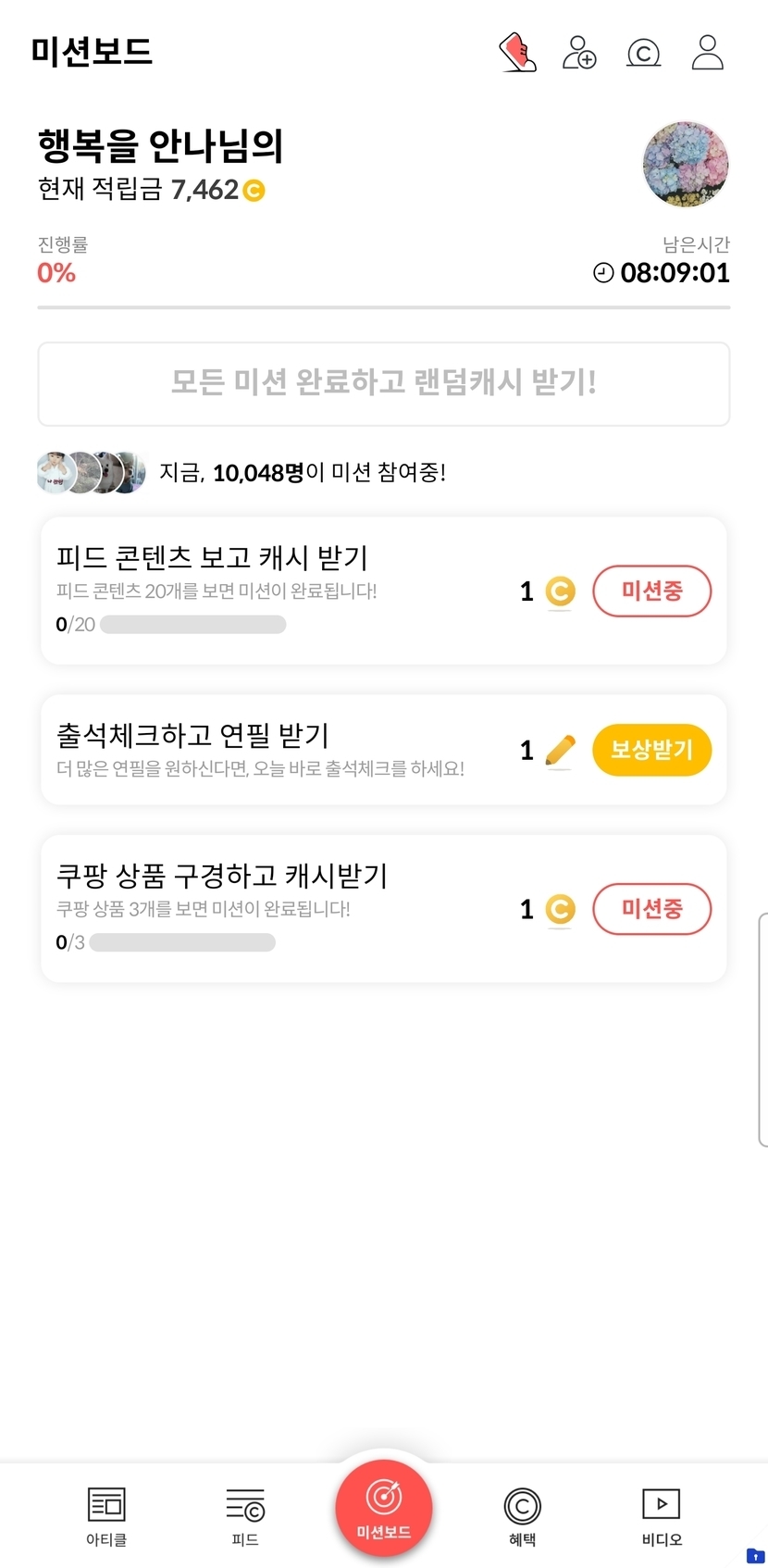Open the 비디오 tab
The height and width of the screenshot is (1568, 768).
tap(662, 1516)
